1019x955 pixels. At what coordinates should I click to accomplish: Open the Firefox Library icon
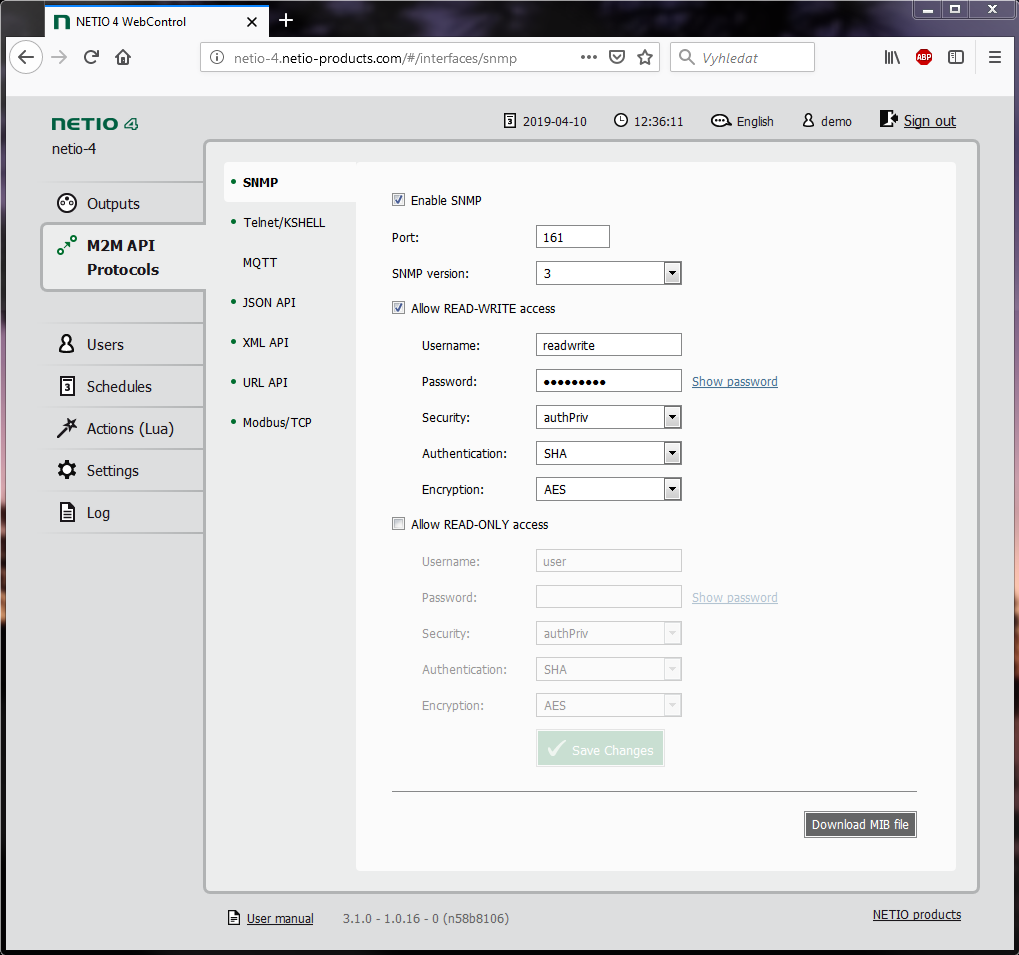[x=892, y=57]
